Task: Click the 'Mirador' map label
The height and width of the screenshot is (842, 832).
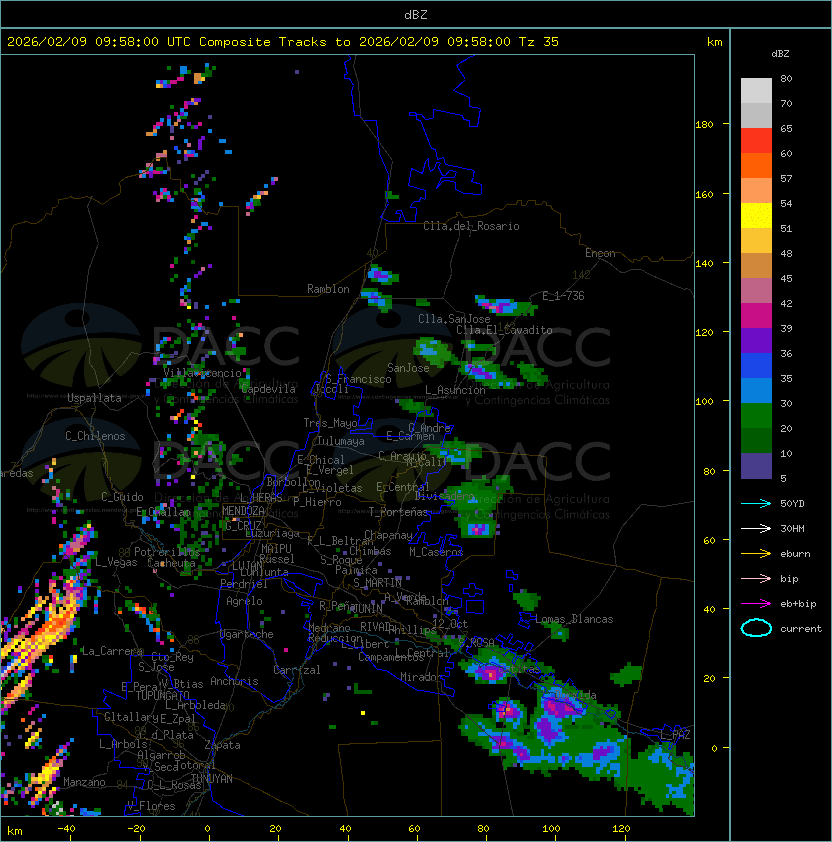Action: 421,677
